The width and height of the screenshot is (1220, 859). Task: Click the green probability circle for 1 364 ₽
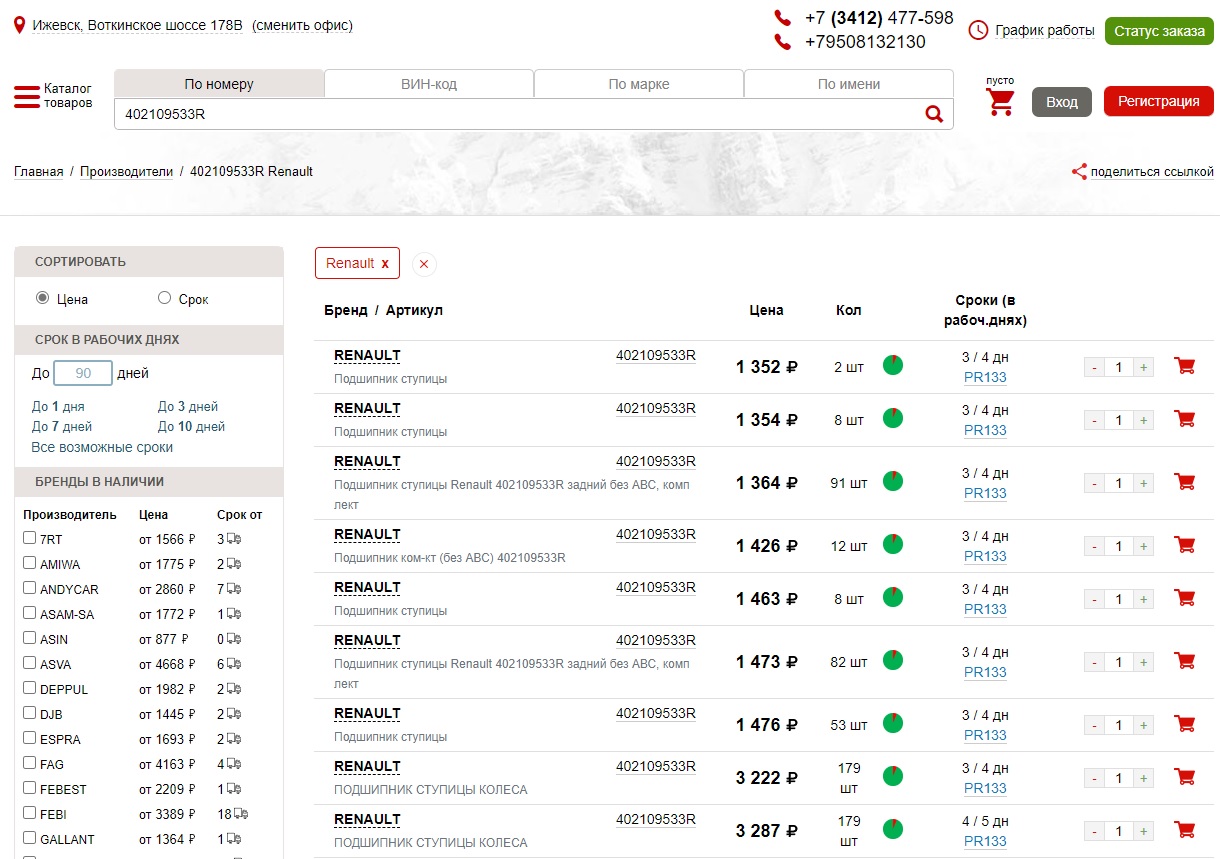click(893, 481)
